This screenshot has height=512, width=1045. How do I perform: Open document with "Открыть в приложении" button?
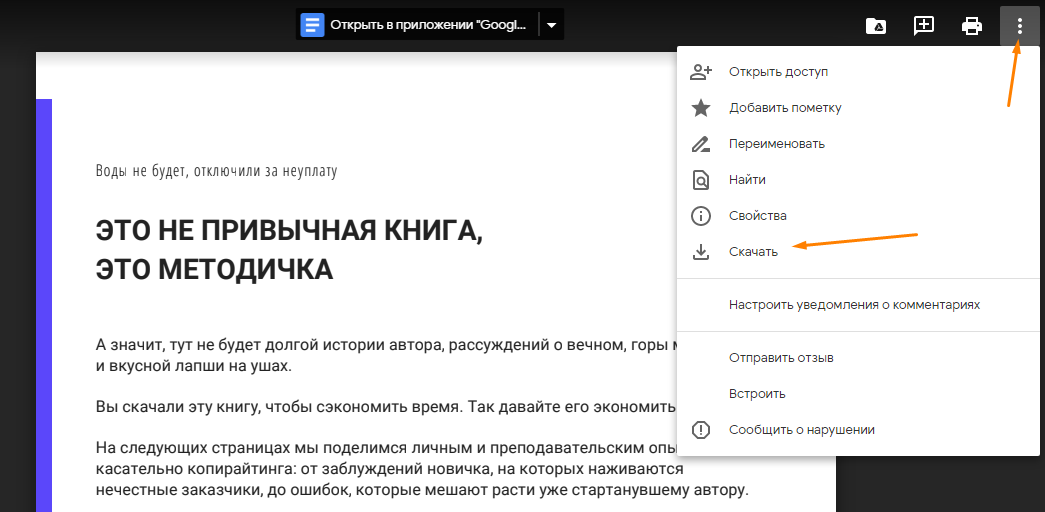point(428,25)
